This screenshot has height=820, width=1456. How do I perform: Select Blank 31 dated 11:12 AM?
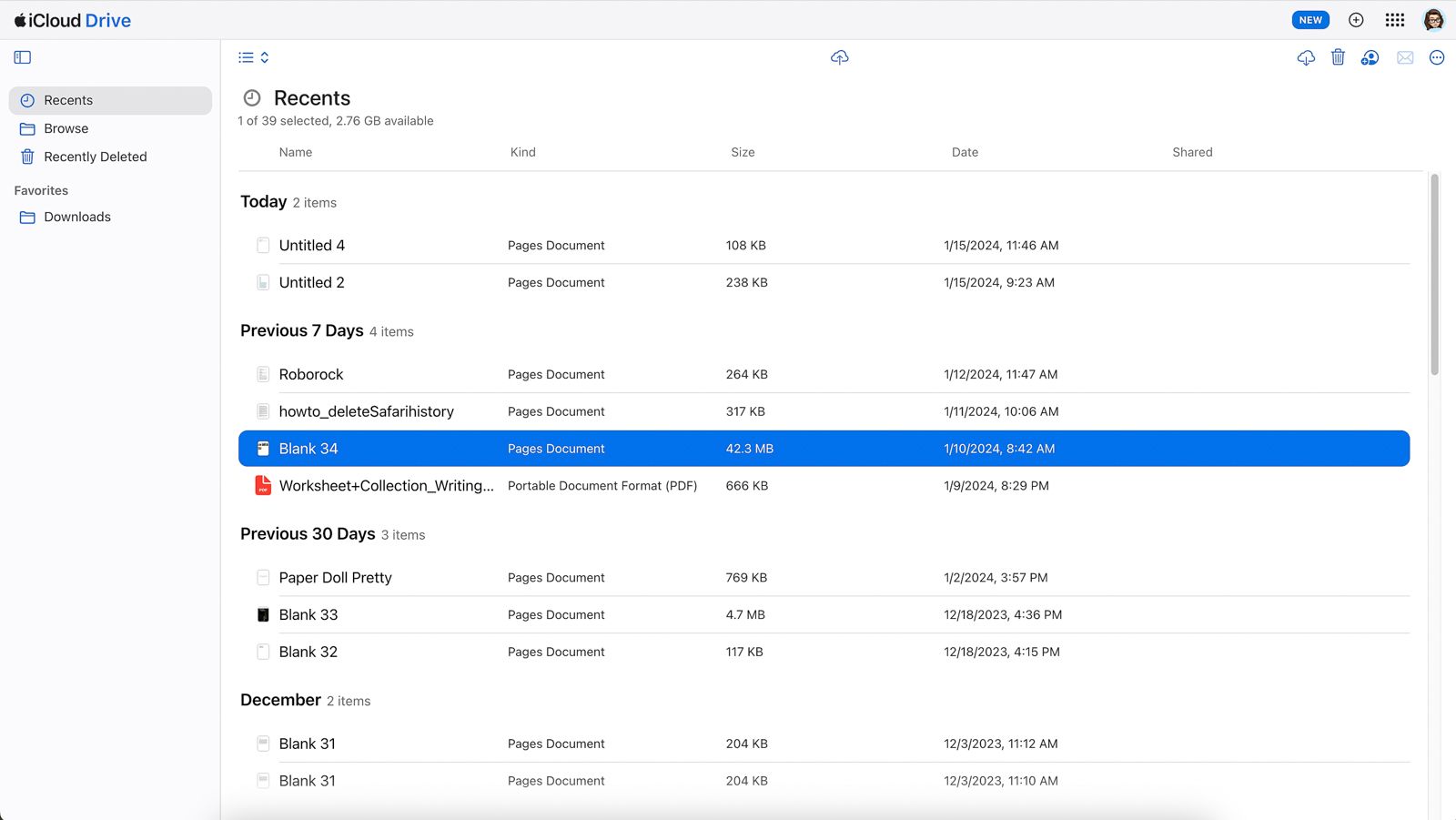coord(824,744)
